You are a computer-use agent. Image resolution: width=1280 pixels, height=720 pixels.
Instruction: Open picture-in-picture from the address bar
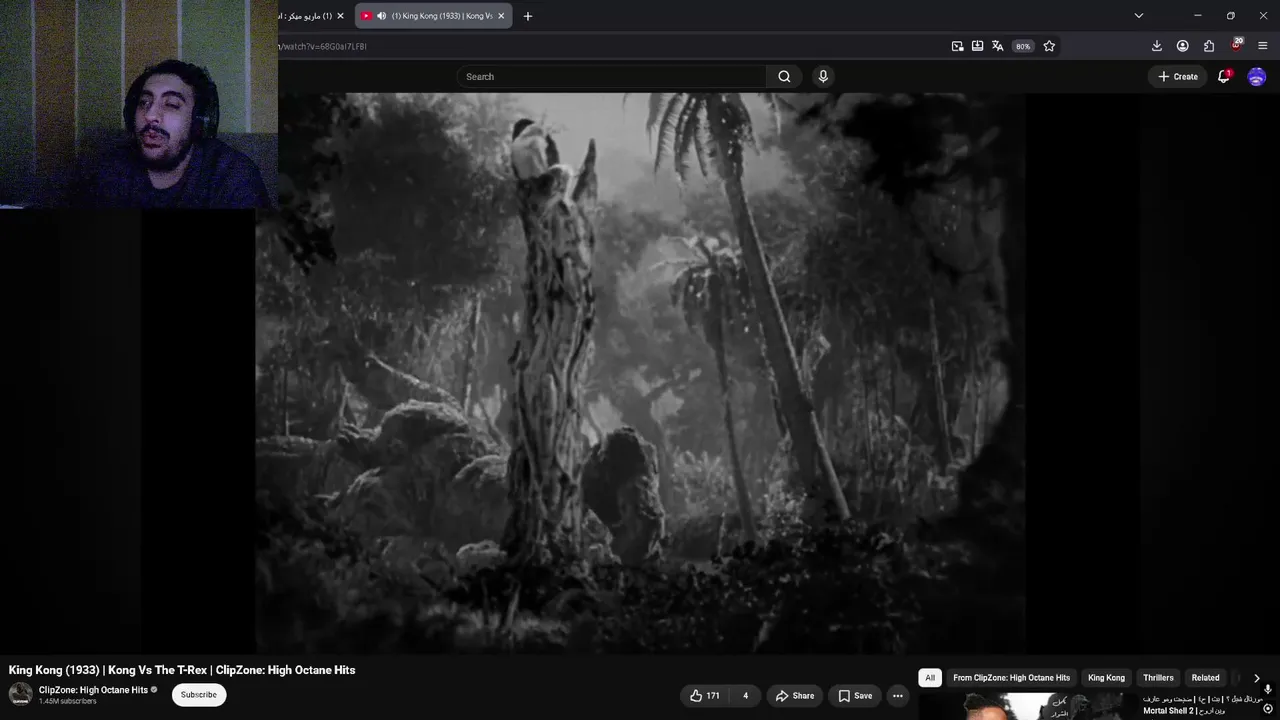(x=957, y=46)
